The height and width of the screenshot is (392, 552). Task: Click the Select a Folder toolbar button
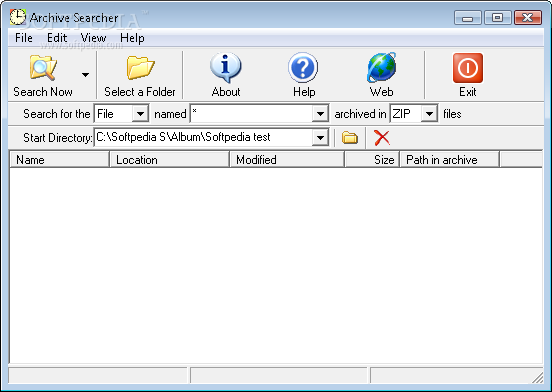coord(140,76)
